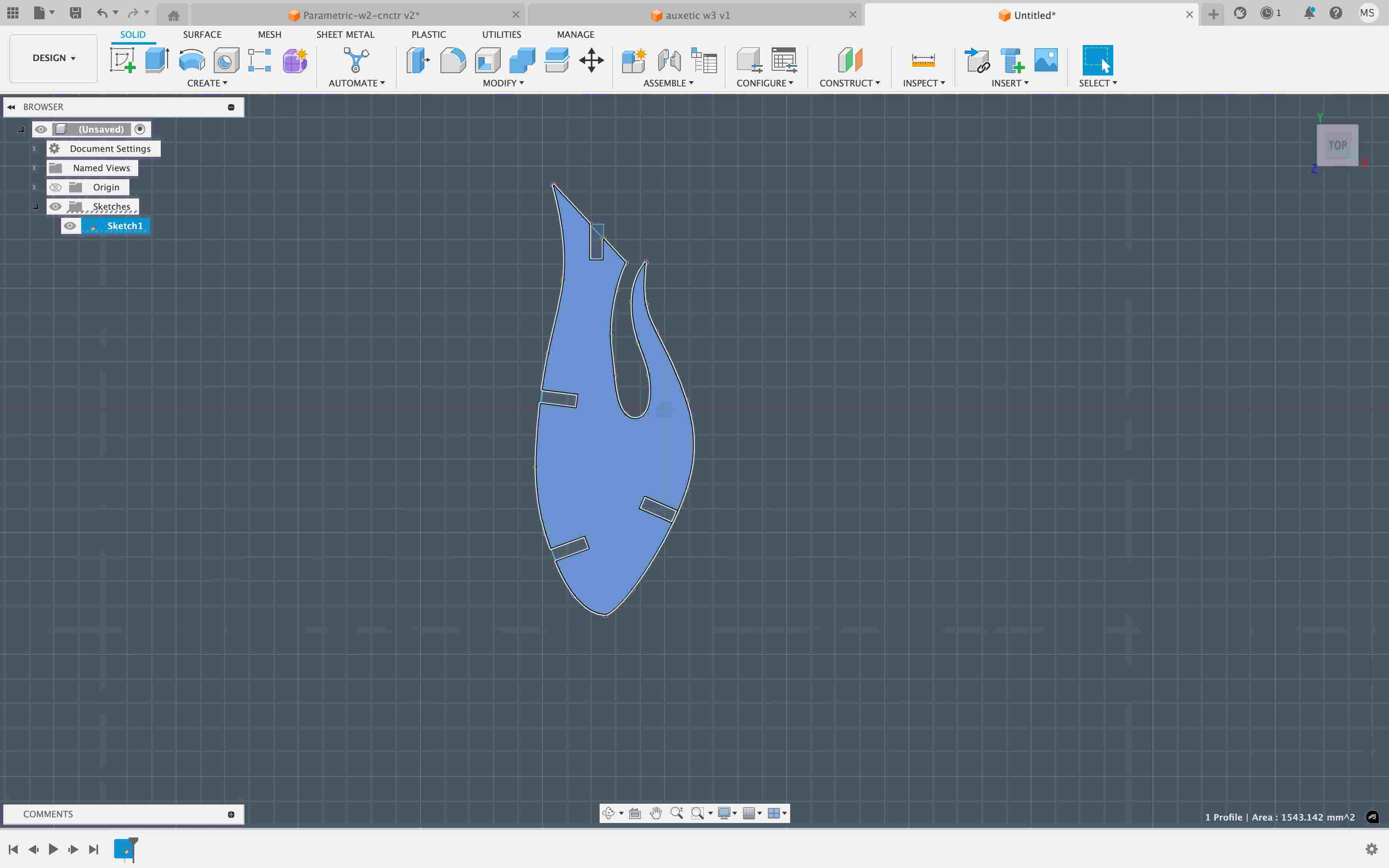Switch to the SURFACE tab
The image size is (1389, 868).
point(202,35)
